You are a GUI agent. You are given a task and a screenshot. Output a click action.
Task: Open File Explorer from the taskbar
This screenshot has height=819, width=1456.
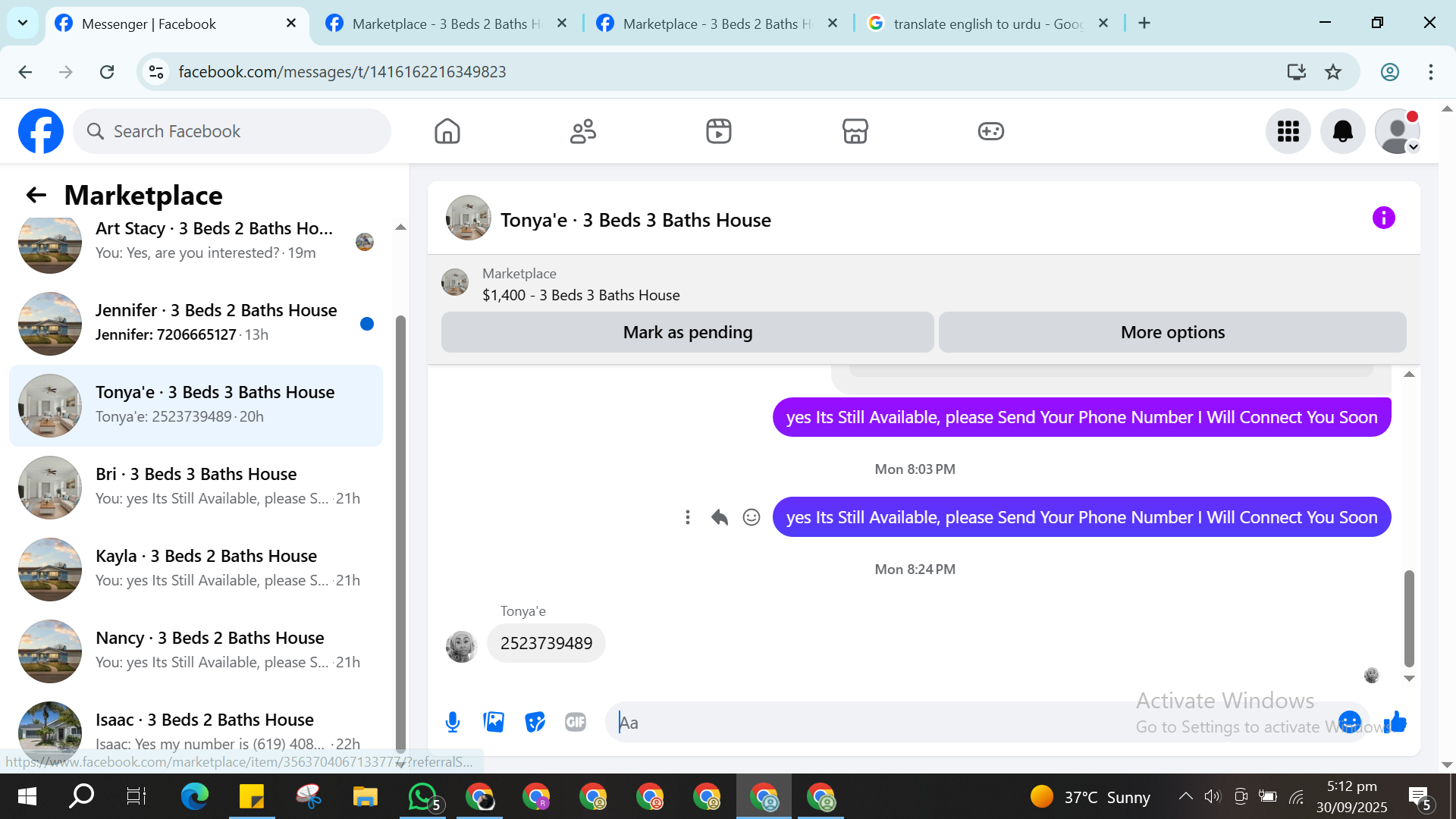(365, 796)
